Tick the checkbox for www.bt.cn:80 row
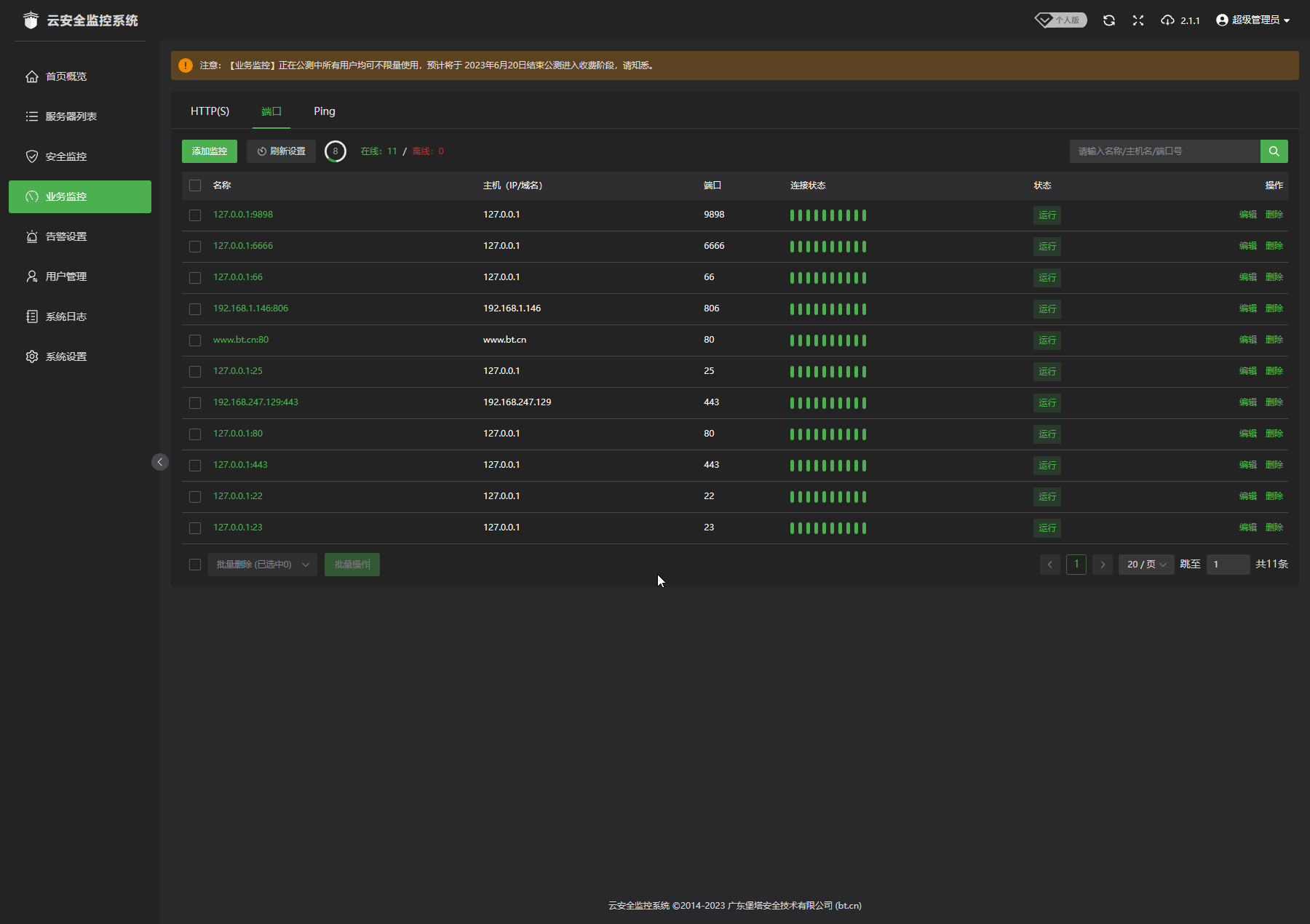 195,340
